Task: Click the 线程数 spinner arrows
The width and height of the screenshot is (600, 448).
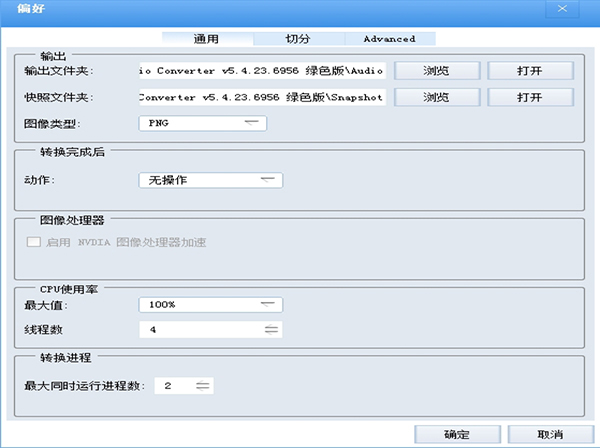Action: 271,330
